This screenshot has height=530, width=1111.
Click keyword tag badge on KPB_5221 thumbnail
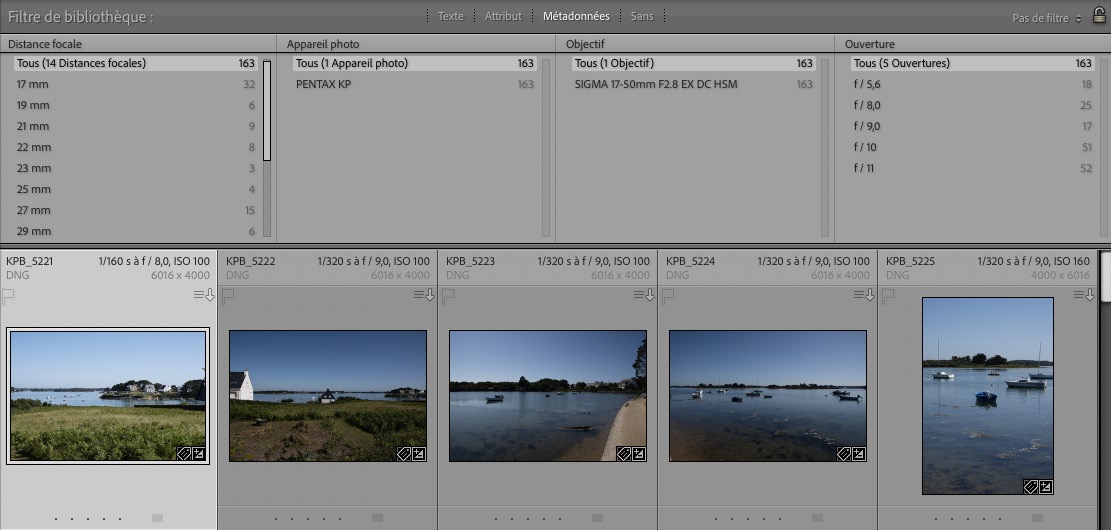click(x=182, y=453)
